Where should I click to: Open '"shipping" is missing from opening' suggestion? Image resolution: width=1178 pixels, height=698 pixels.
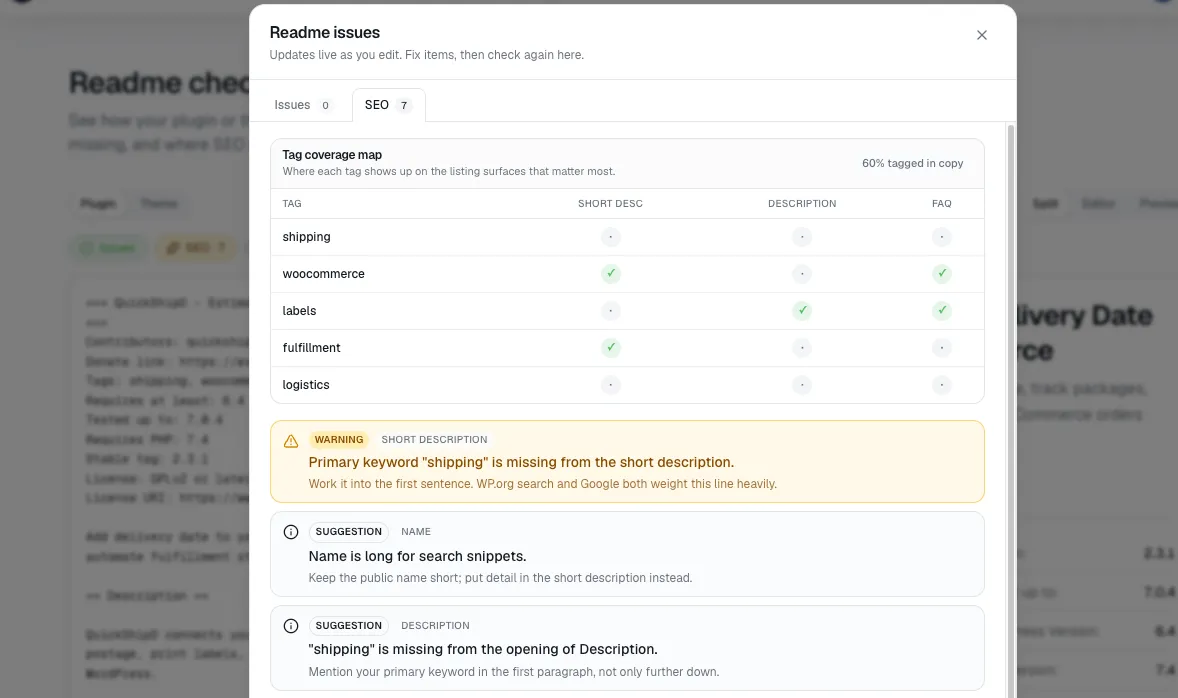click(x=627, y=648)
